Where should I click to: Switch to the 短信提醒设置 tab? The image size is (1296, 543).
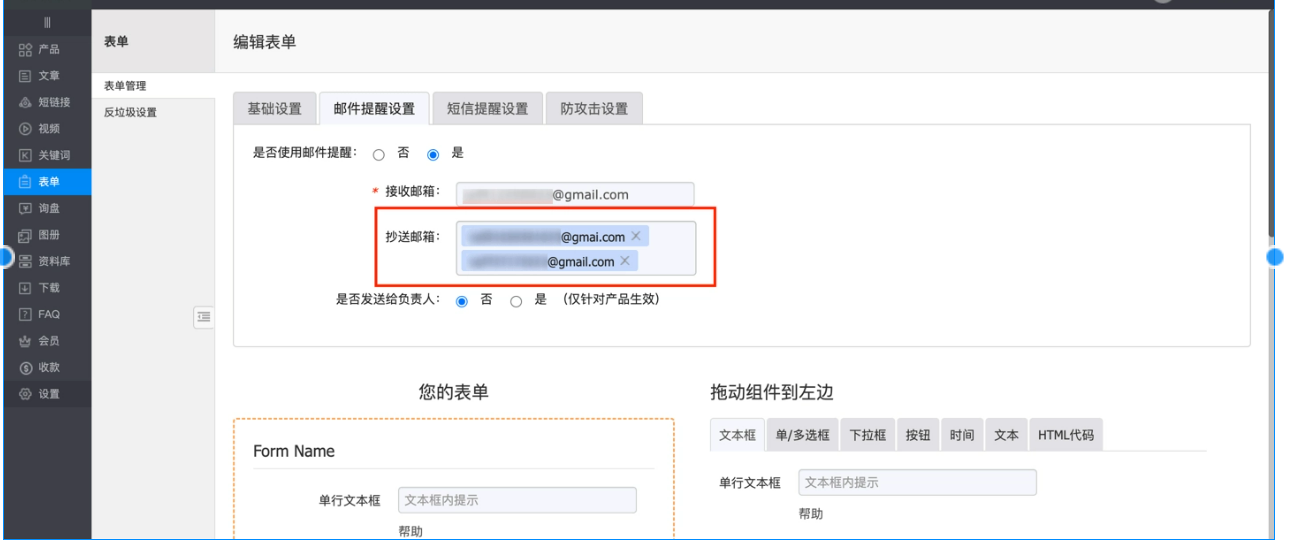tap(487, 109)
